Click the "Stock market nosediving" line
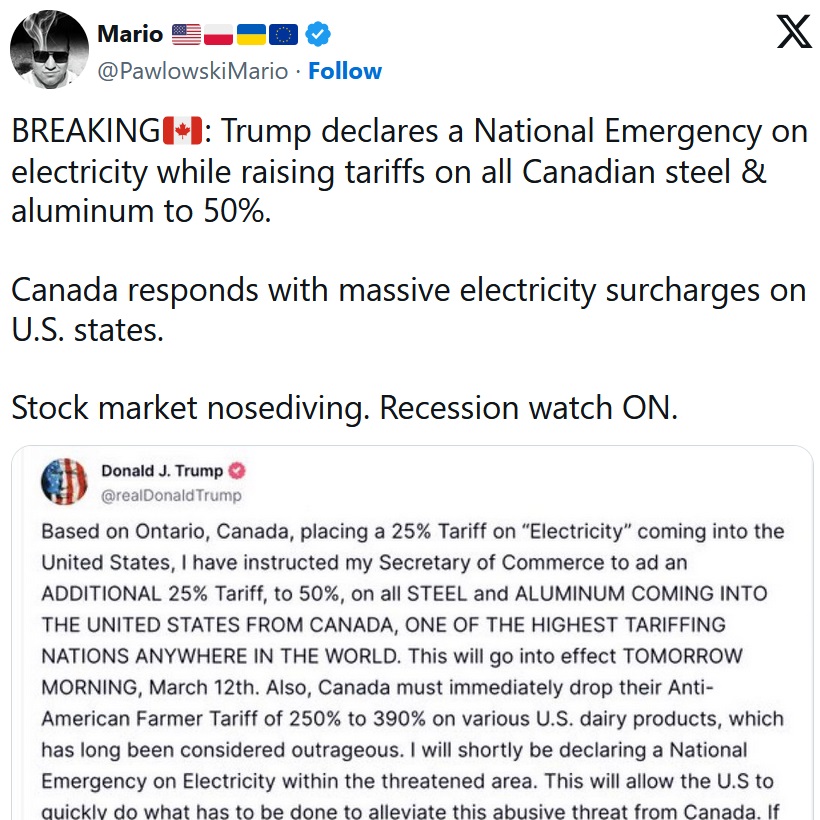The image size is (820, 820). tap(344, 408)
